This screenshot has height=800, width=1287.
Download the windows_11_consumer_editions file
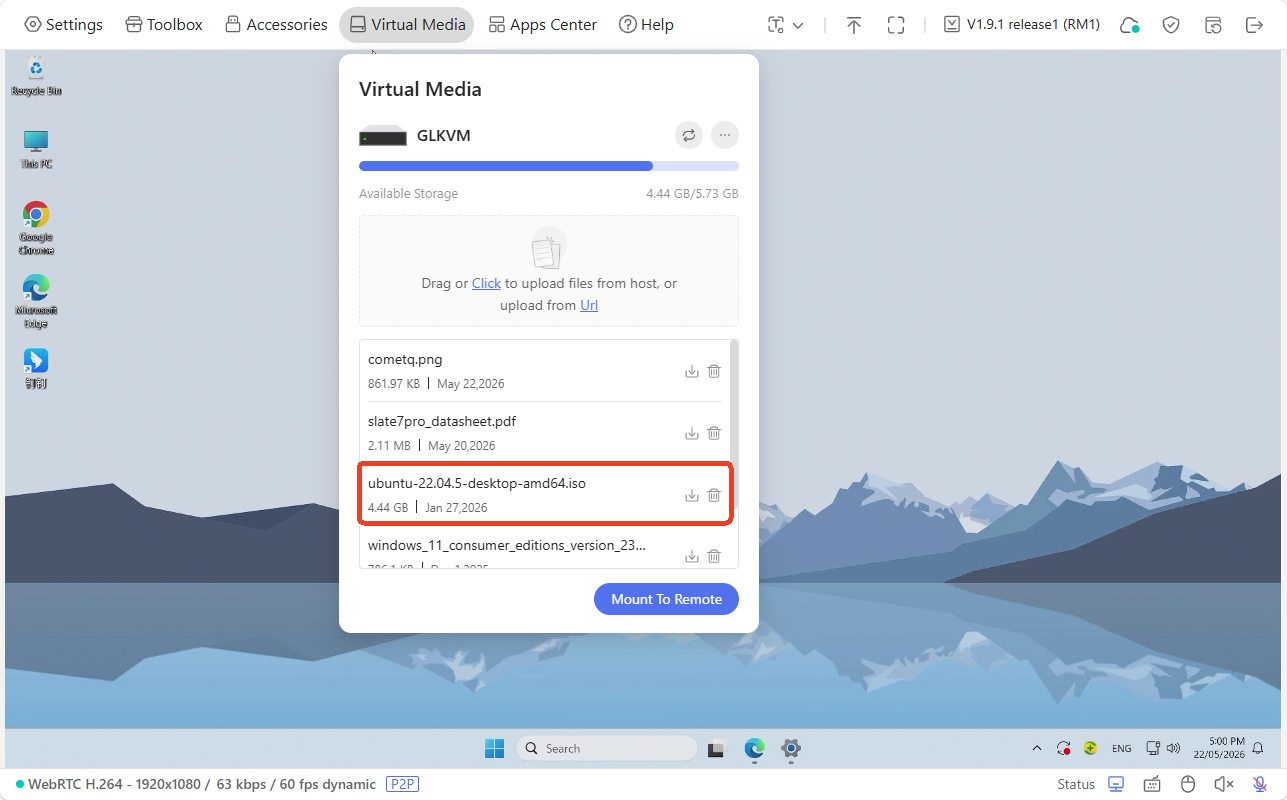[691, 556]
